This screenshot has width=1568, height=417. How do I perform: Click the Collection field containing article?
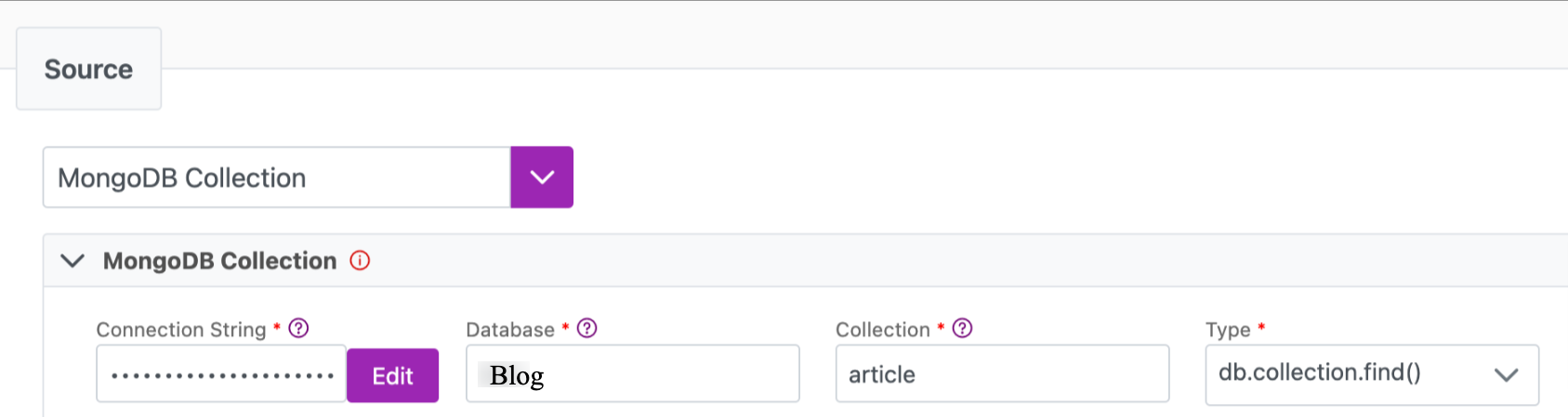1002,374
